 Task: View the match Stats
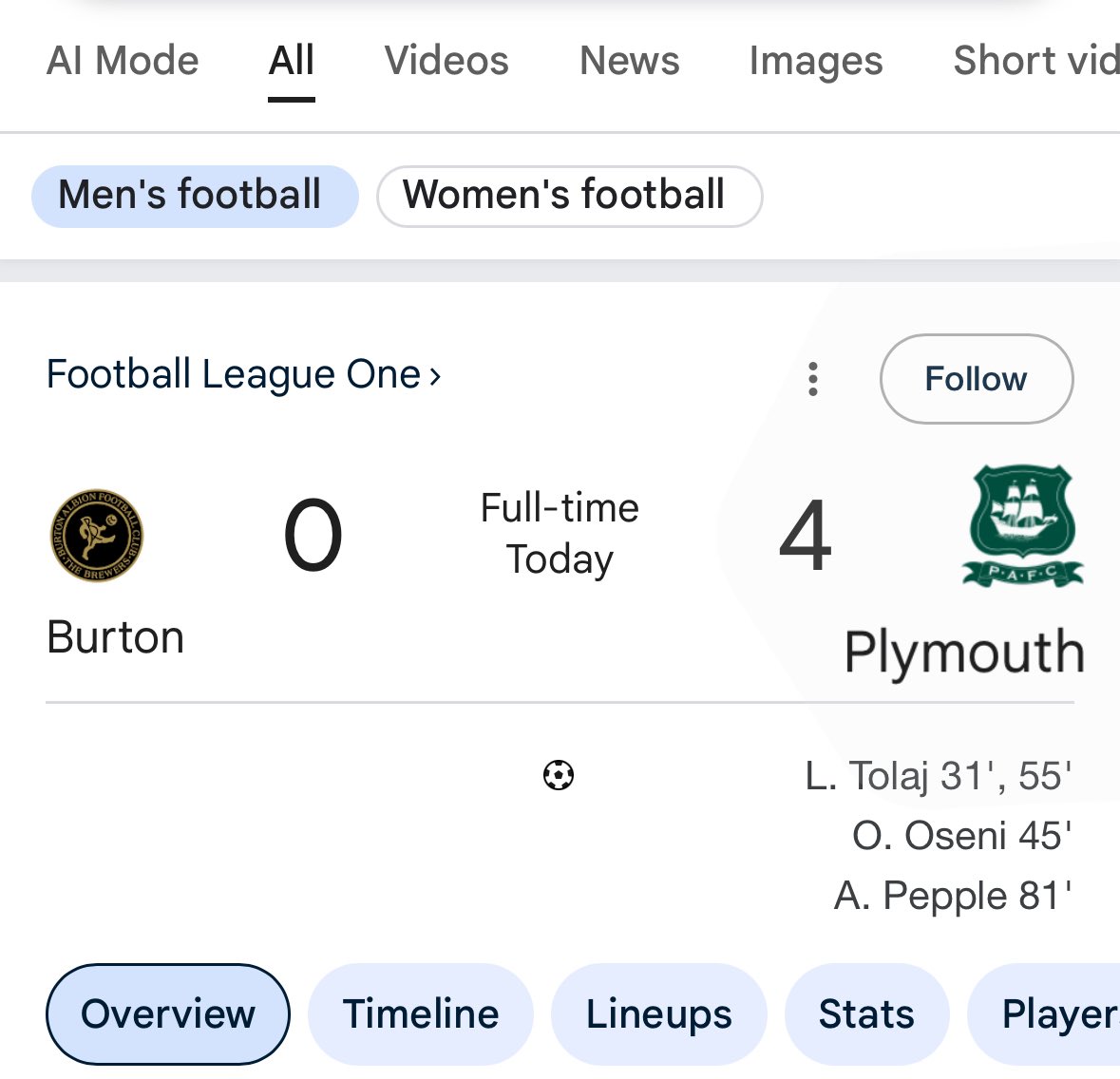point(866,1013)
